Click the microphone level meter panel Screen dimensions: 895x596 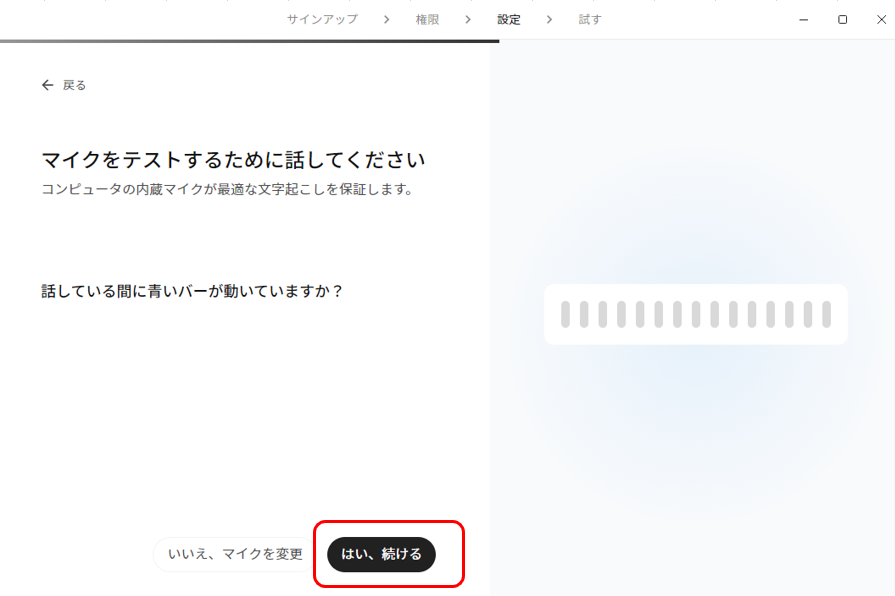(696, 314)
